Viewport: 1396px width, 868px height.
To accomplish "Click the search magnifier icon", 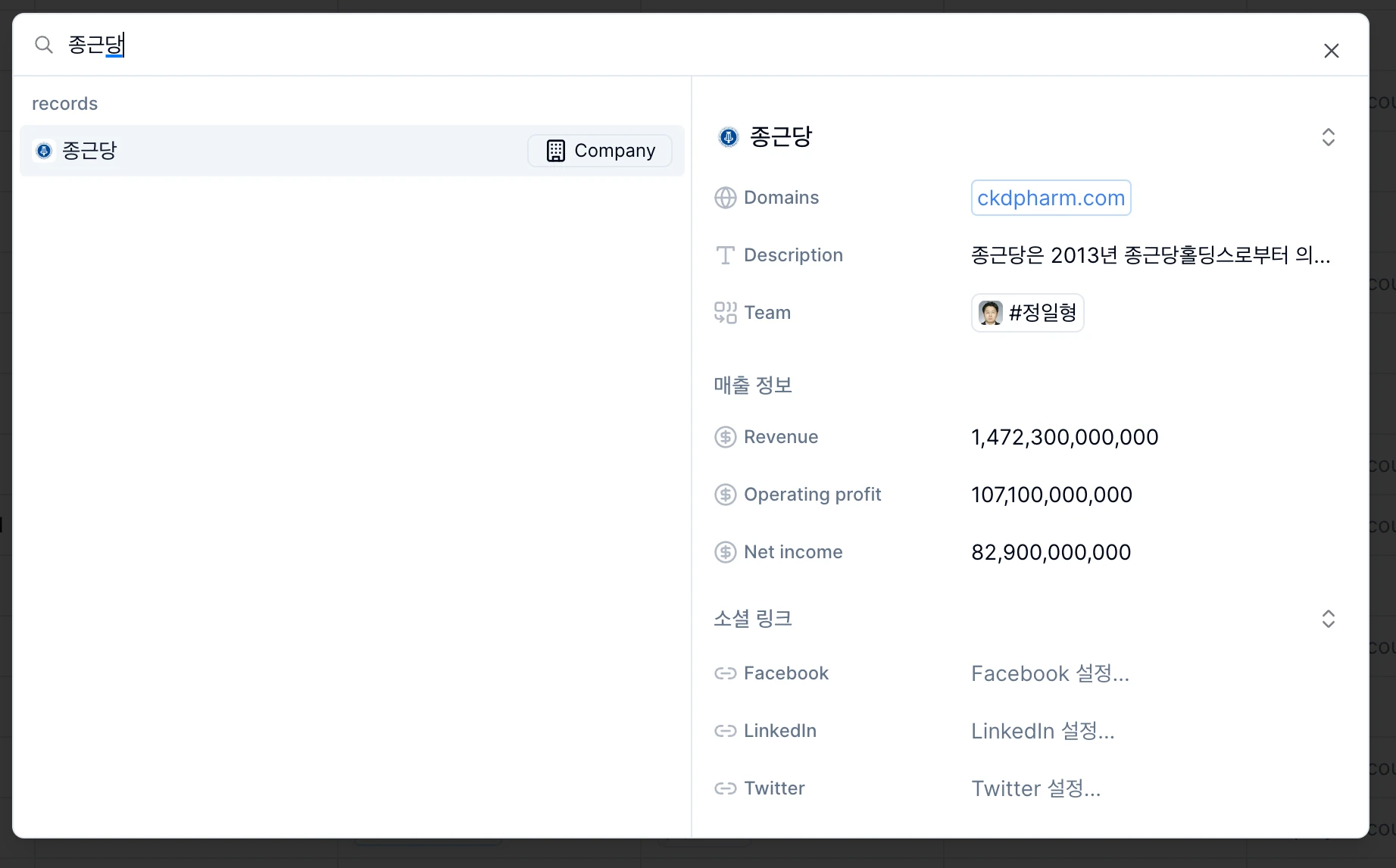I will (44, 45).
